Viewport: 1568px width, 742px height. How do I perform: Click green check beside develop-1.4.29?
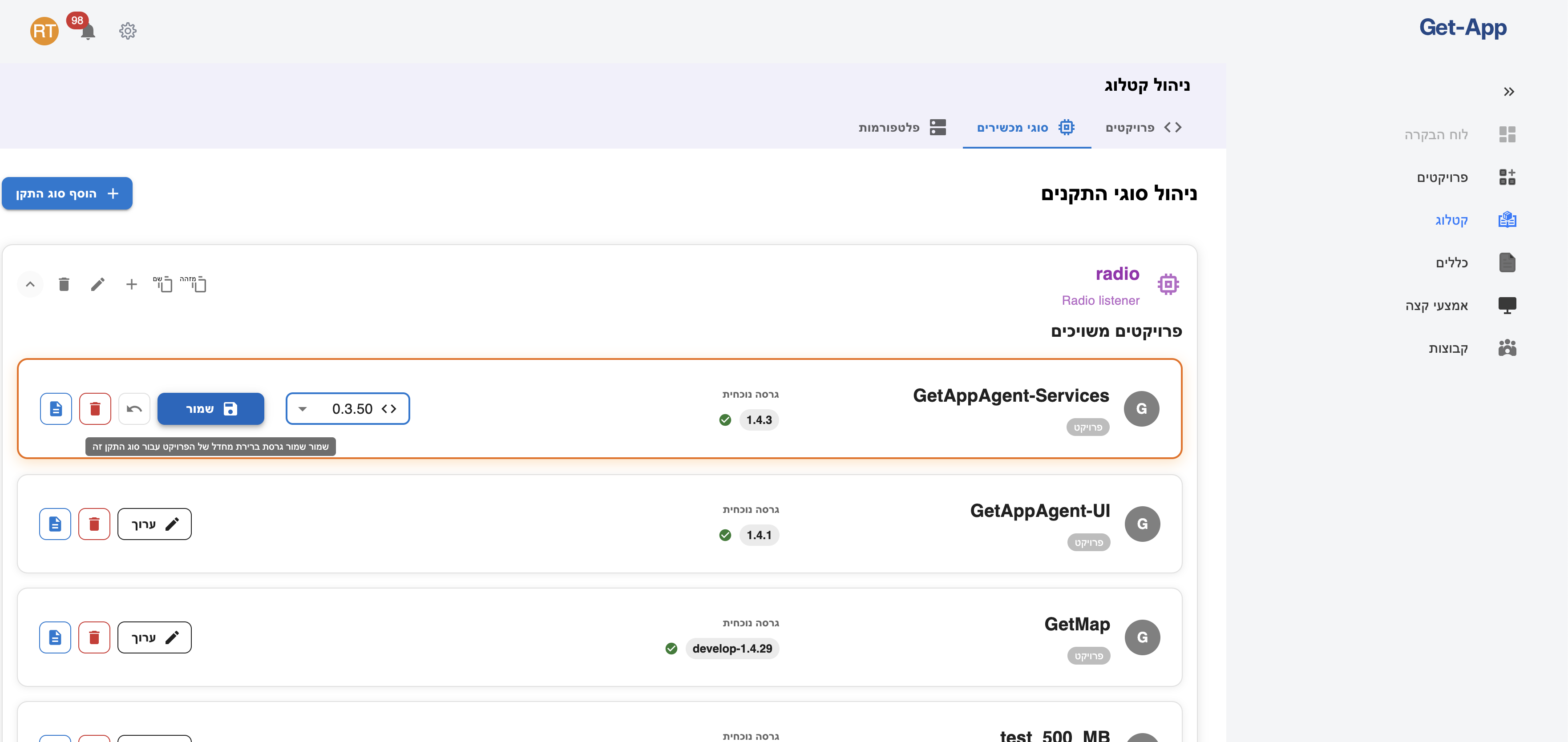(671, 648)
